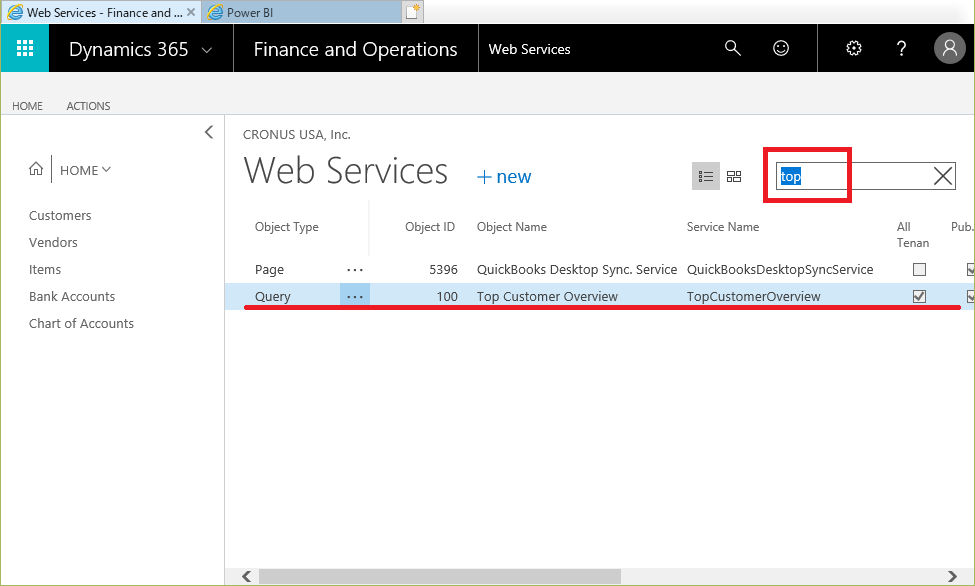The width and height of the screenshot is (975, 586).
Task: Select the Web Services browser tab
Action: coord(100,12)
